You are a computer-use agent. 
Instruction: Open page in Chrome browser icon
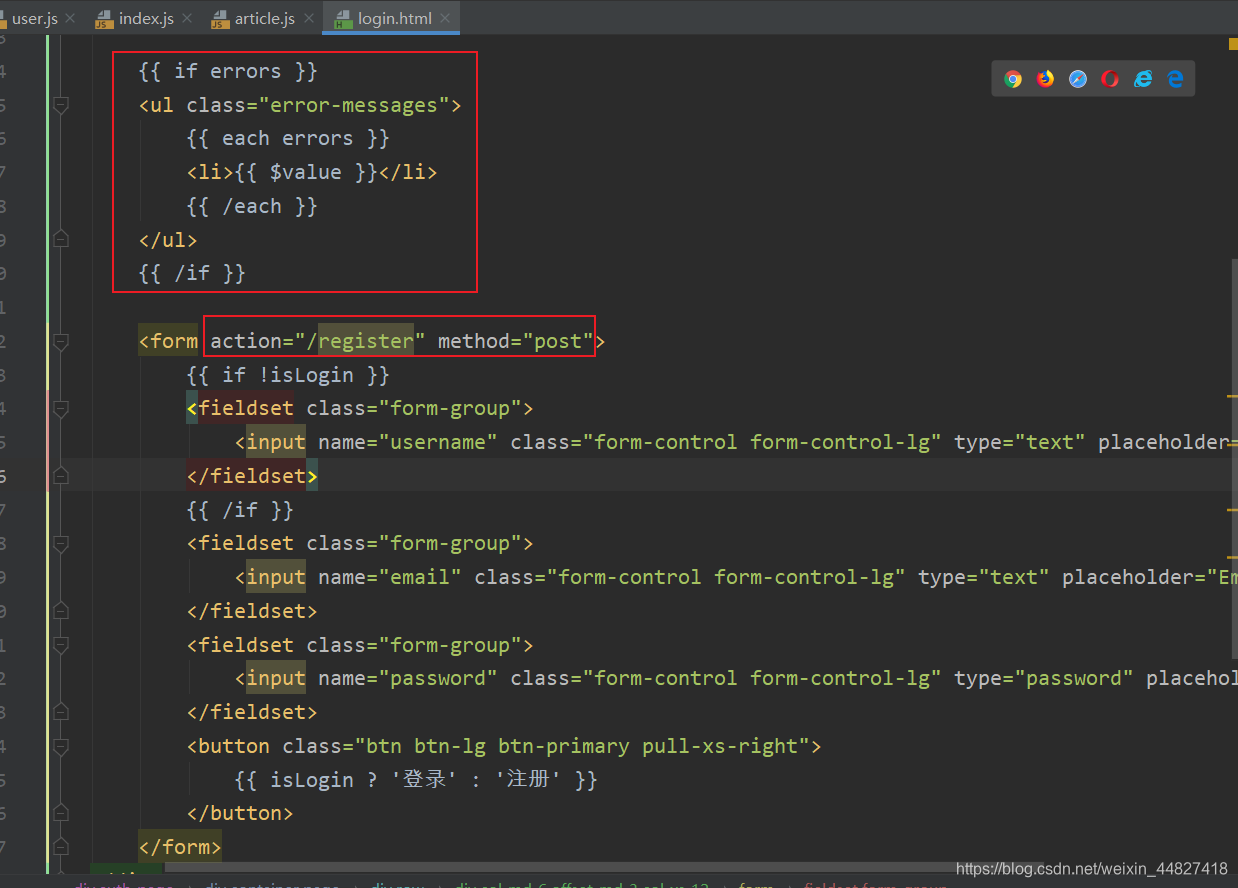[x=1013, y=79]
